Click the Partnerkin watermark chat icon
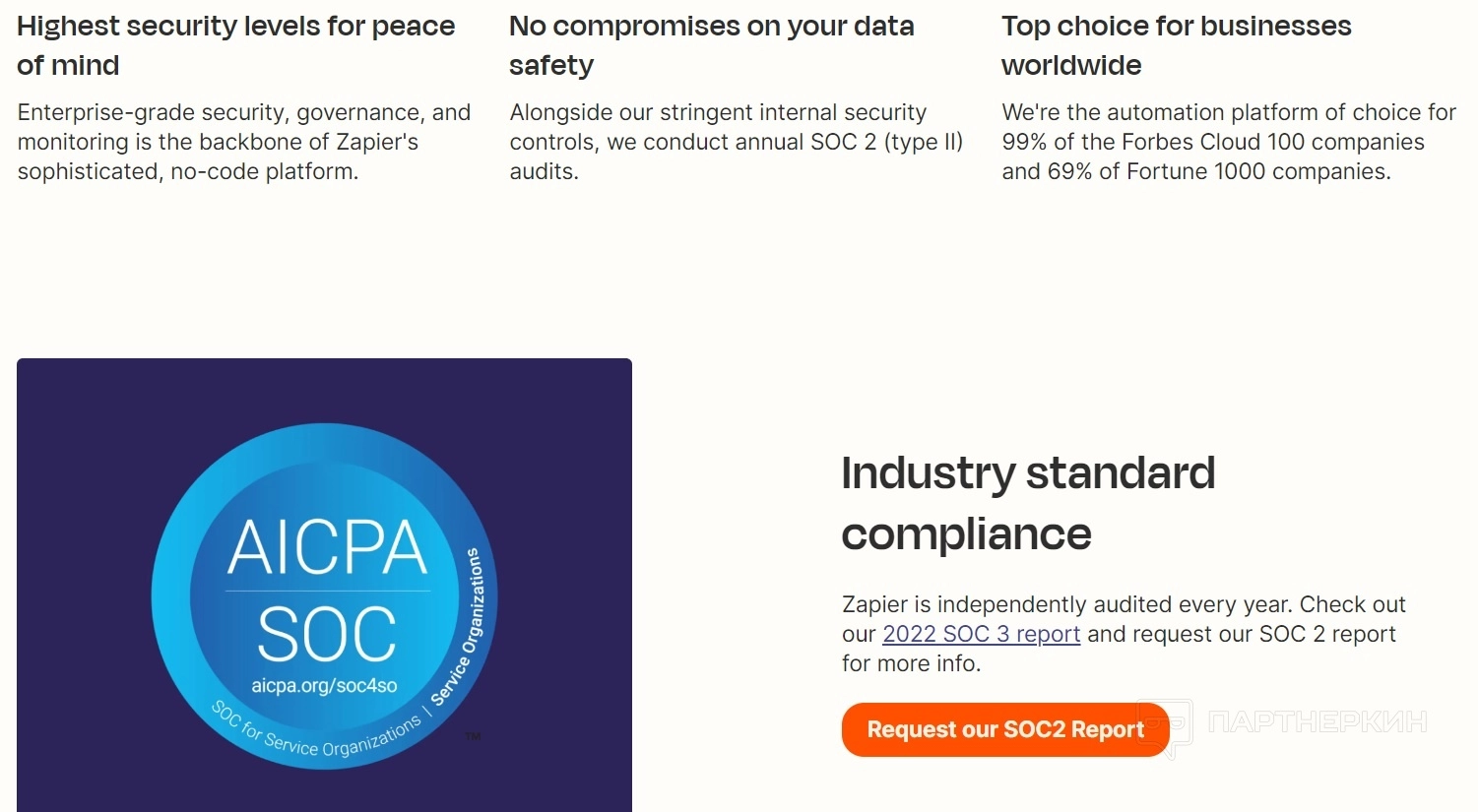The height and width of the screenshot is (812, 1478). (x=1165, y=728)
